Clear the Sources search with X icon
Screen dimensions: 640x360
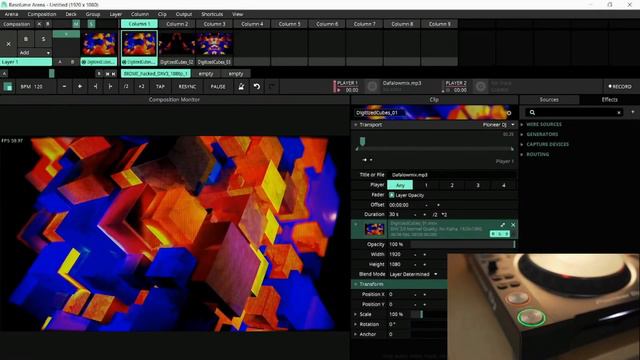point(619,112)
